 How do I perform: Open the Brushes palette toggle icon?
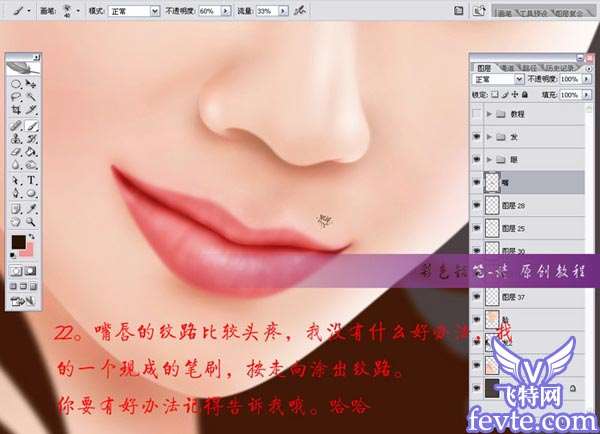pyautogui.click(x=458, y=11)
